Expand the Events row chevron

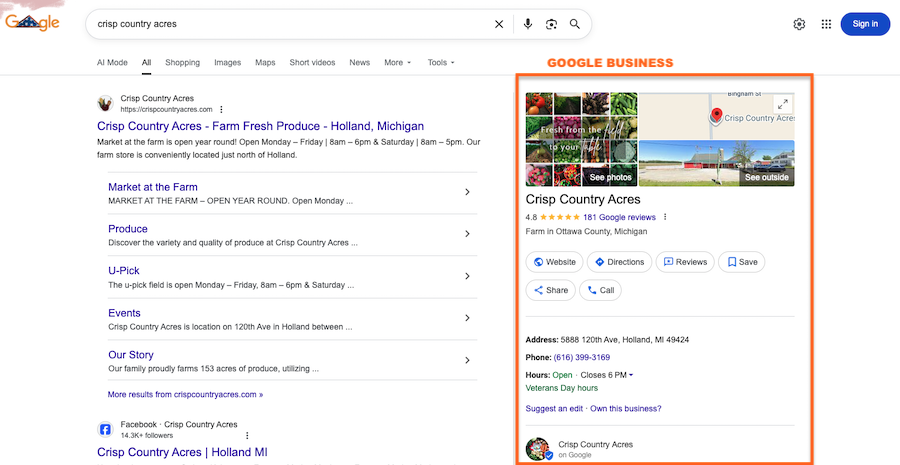[467, 318]
